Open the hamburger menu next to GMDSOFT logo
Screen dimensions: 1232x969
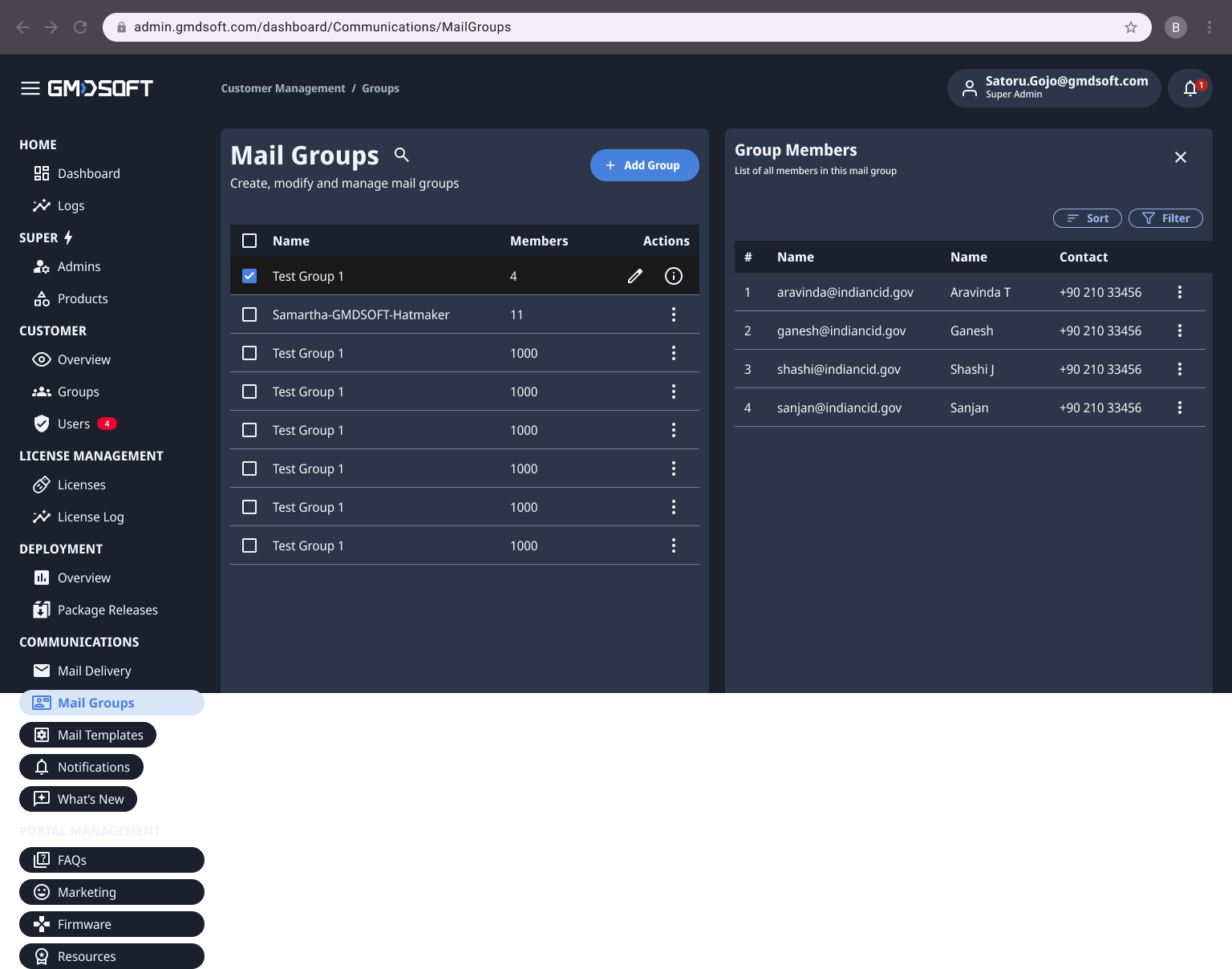(30, 88)
